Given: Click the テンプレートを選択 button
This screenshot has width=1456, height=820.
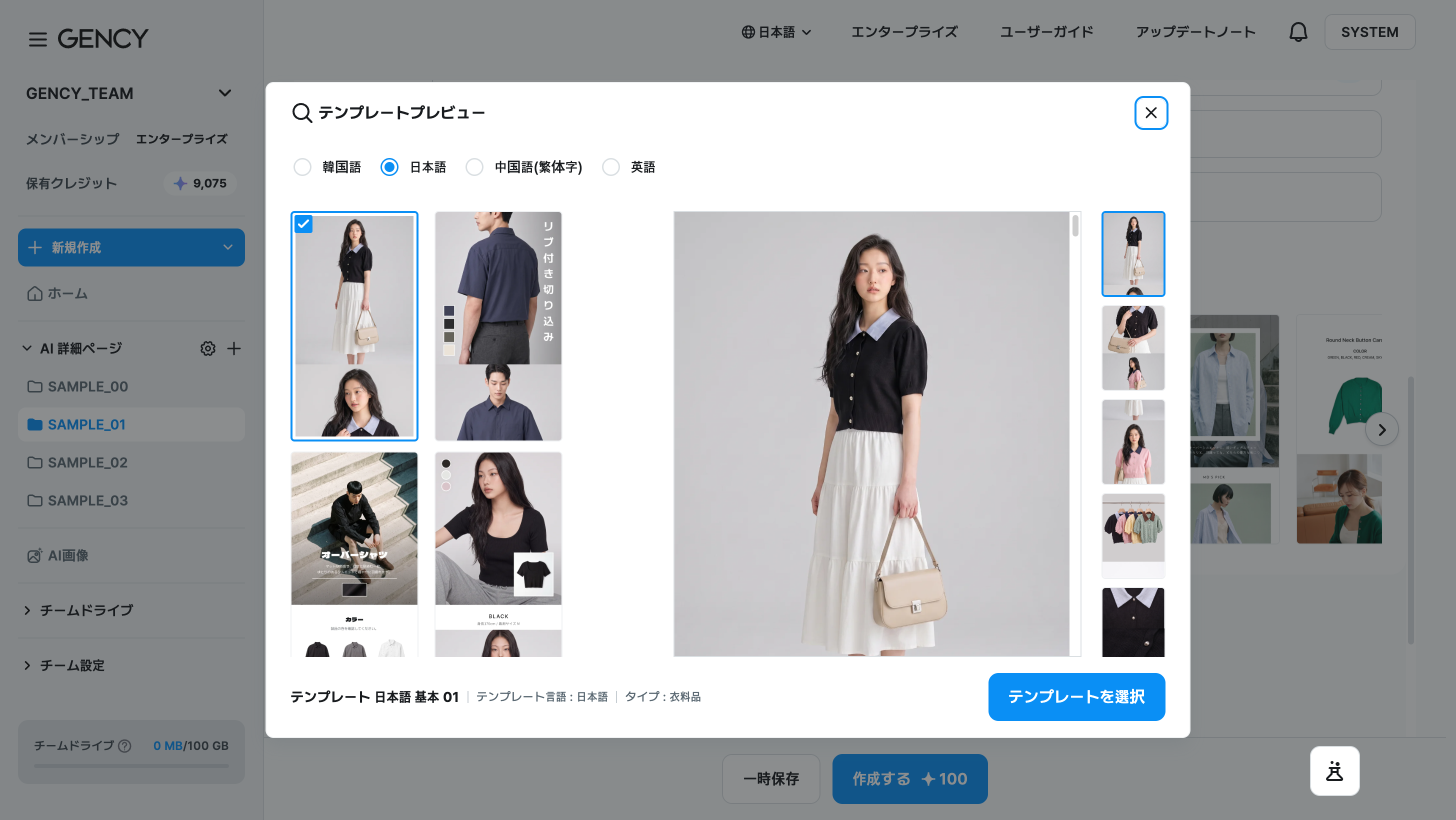Looking at the screenshot, I should click(1076, 696).
